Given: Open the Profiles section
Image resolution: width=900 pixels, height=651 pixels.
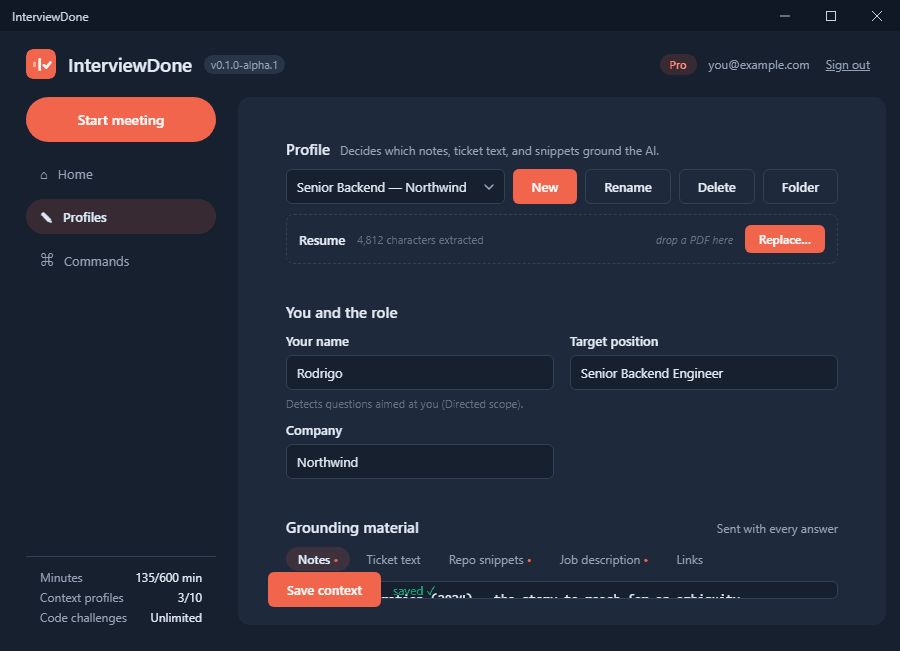Looking at the screenshot, I should pyautogui.click(x=121, y=217).
